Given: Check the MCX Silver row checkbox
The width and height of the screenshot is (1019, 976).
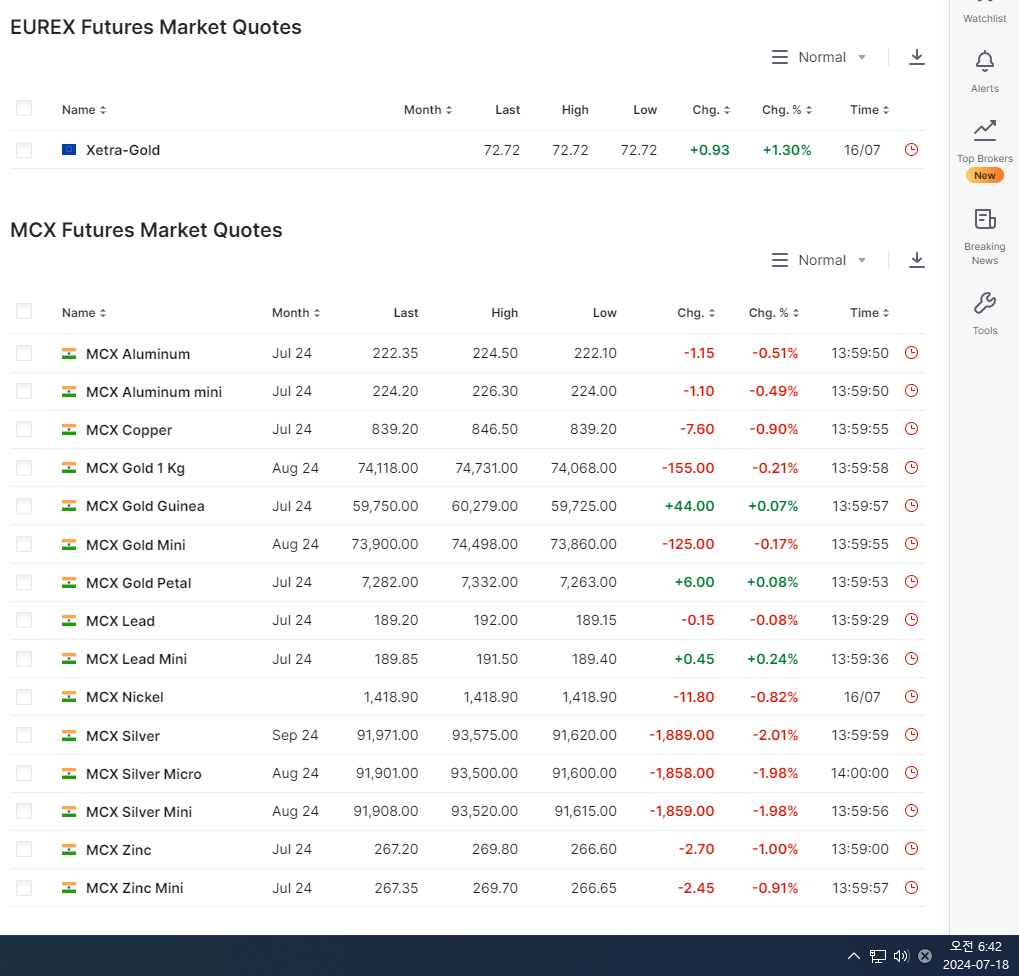Looking at the screenshot, I should (x=24, y=735).
